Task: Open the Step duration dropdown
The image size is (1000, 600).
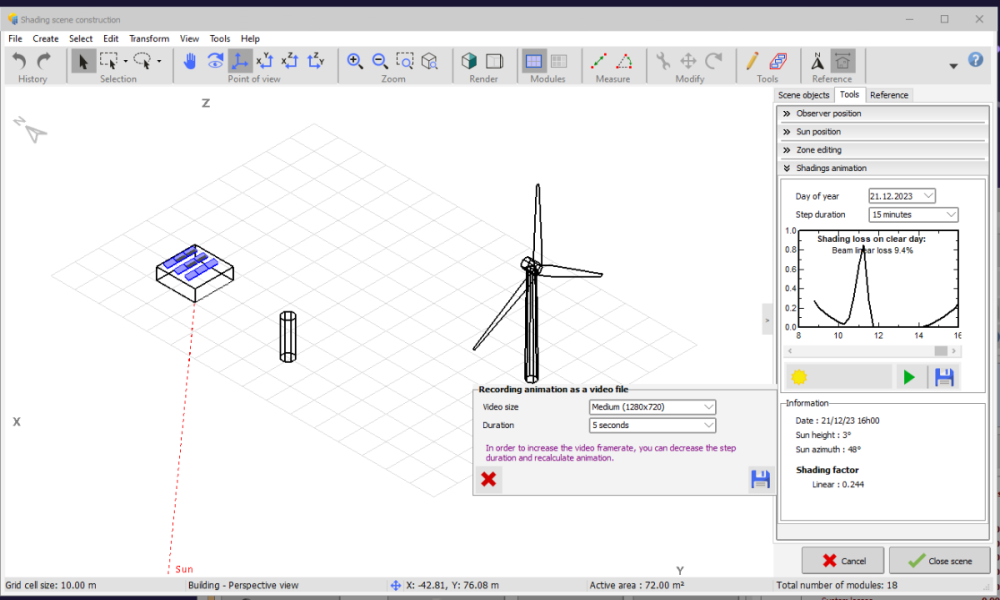Action: coord(913,215)
